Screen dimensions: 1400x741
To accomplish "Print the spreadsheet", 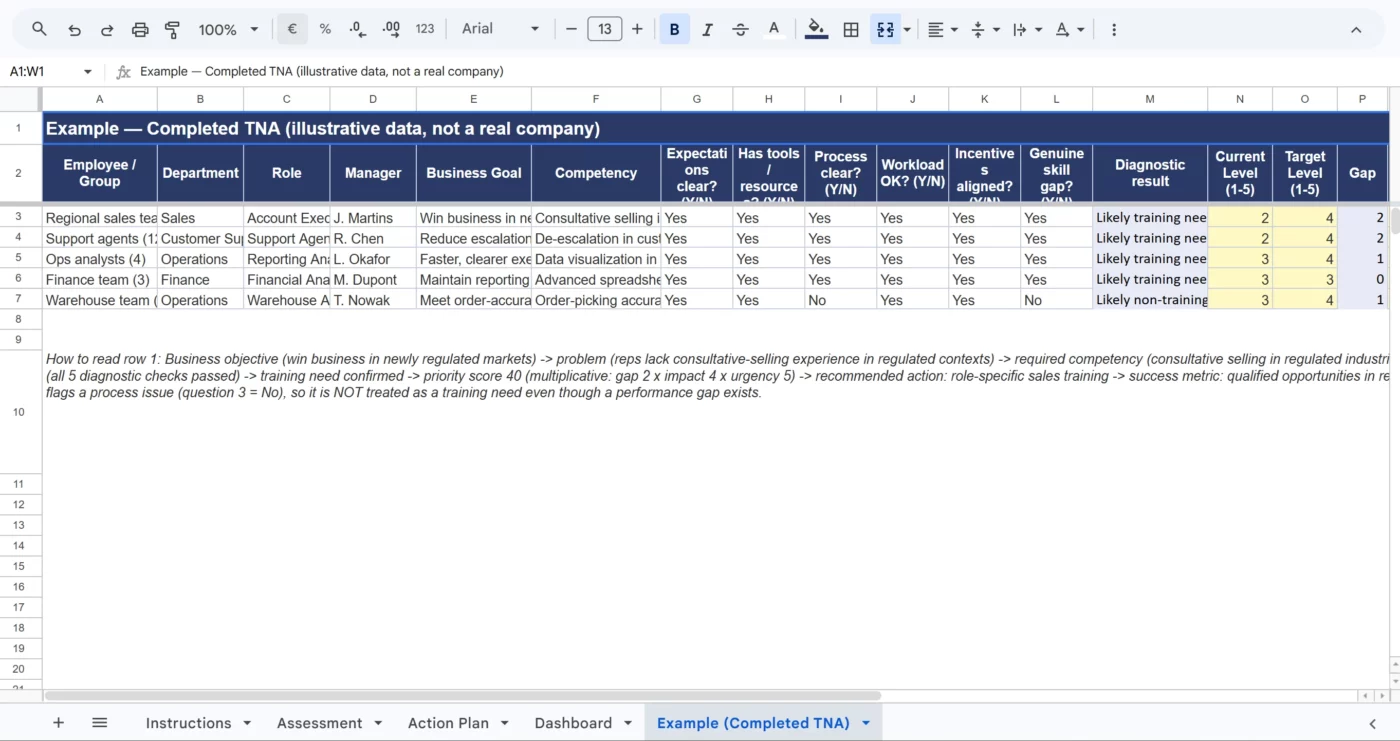I will 140,30.
